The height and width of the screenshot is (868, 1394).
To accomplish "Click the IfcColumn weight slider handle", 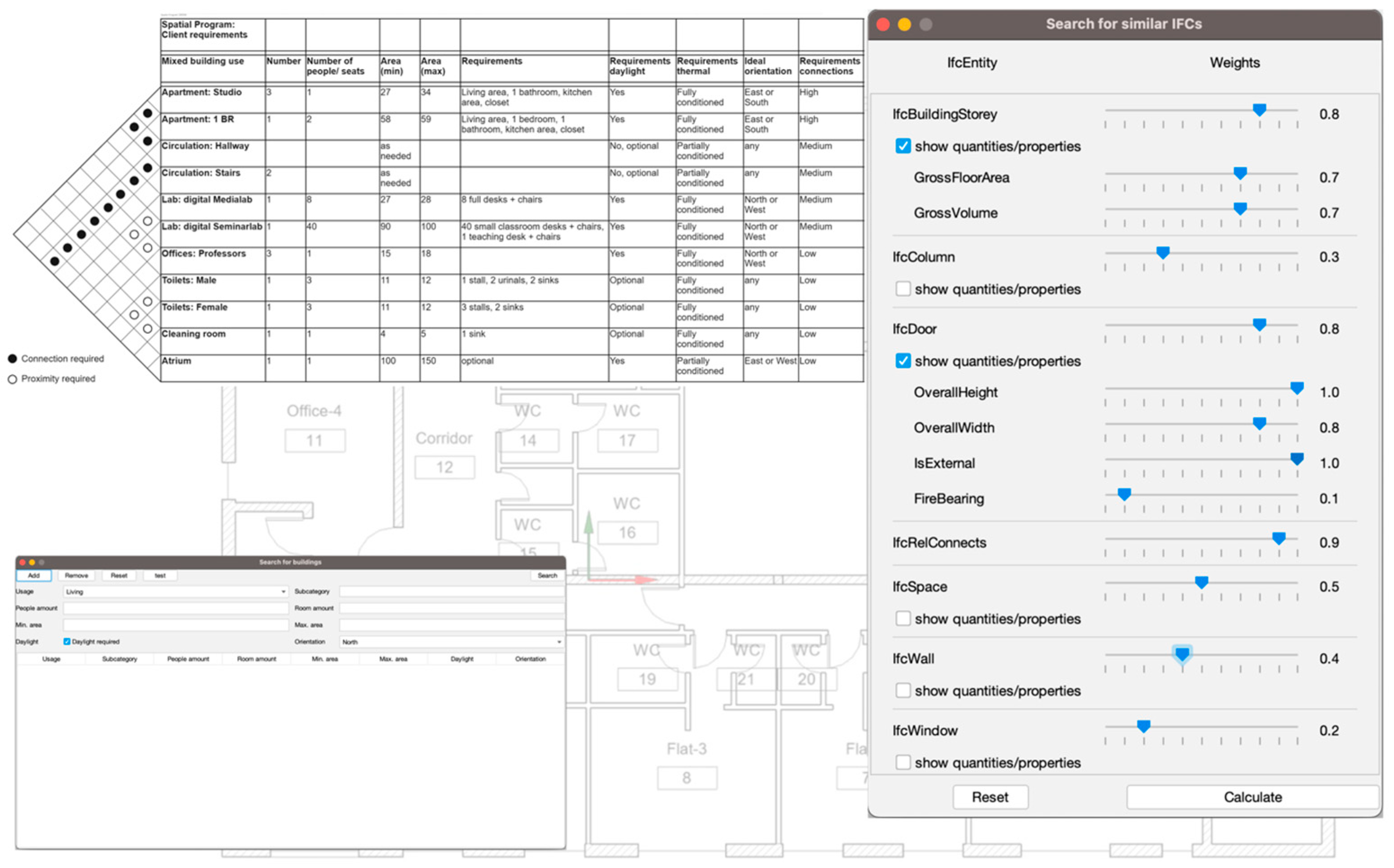I will 1163,252.
